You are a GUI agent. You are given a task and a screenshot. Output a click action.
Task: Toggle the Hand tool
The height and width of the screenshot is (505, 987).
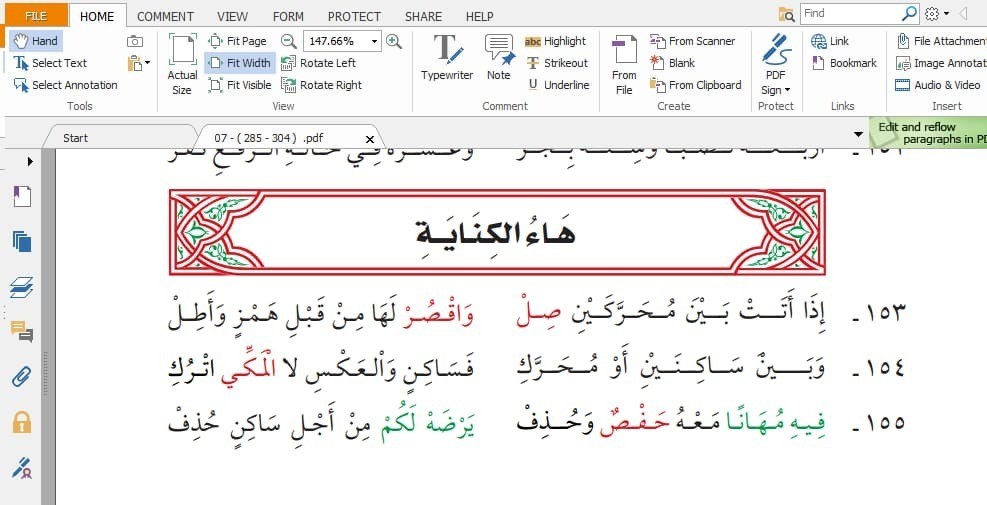pyautogui.click(x=35, y=41)
